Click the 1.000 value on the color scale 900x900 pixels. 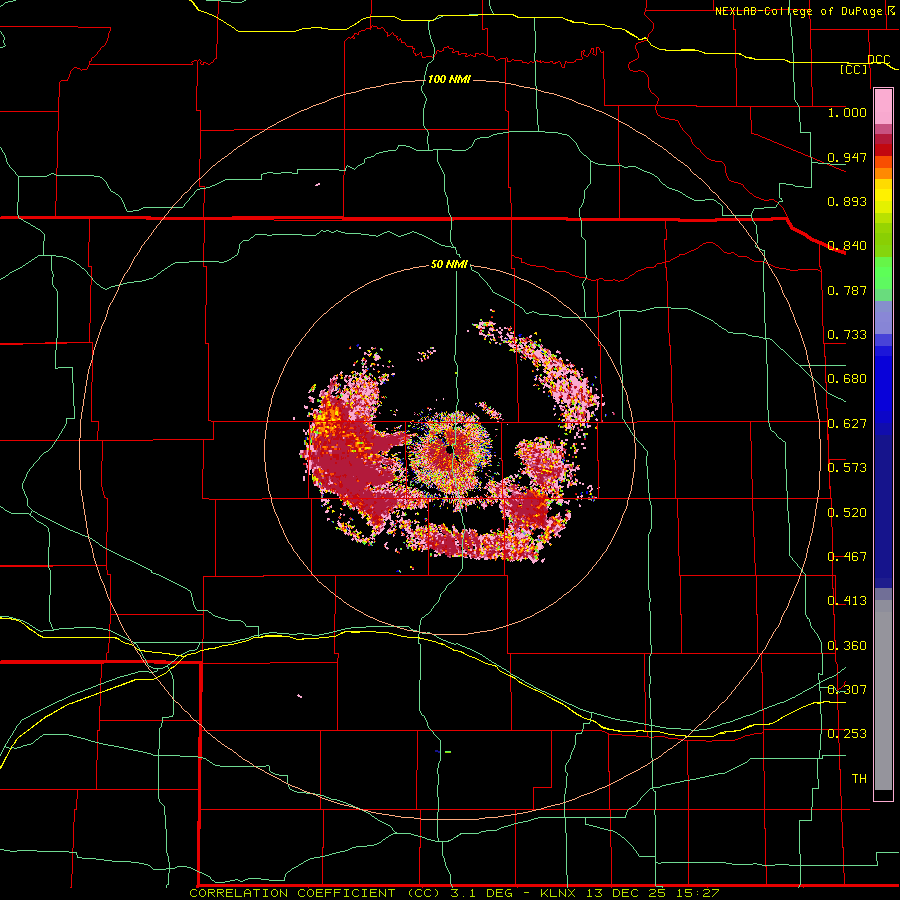[847, 112]
